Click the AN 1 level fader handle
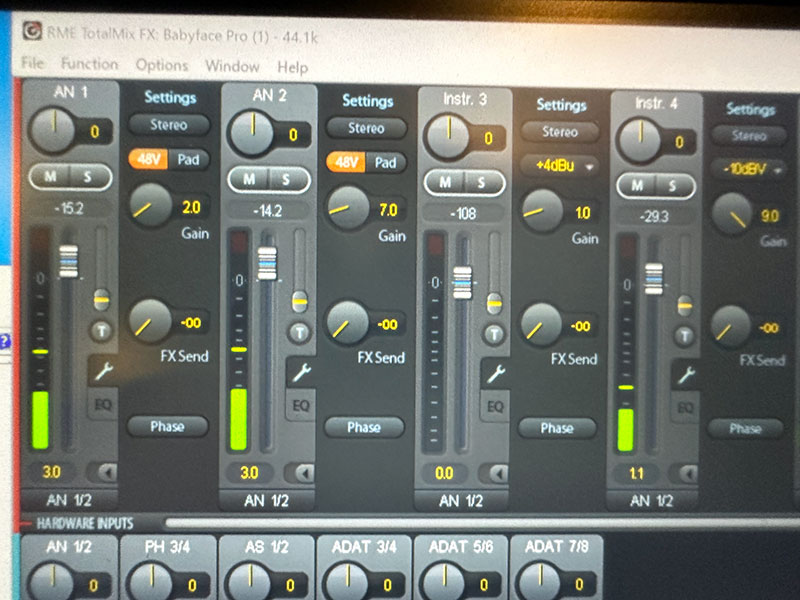 tap(69, 261)
